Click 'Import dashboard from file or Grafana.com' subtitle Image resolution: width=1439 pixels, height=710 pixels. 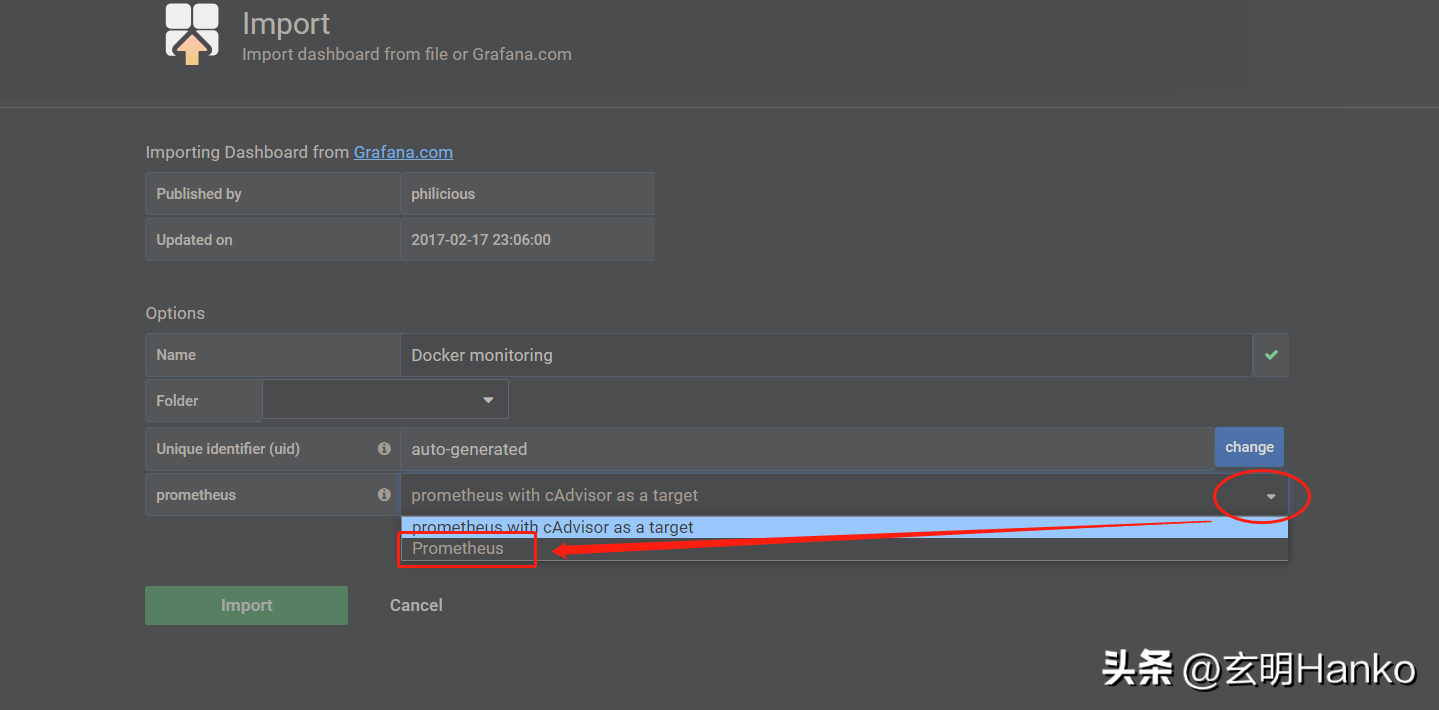tap(407, 54)
